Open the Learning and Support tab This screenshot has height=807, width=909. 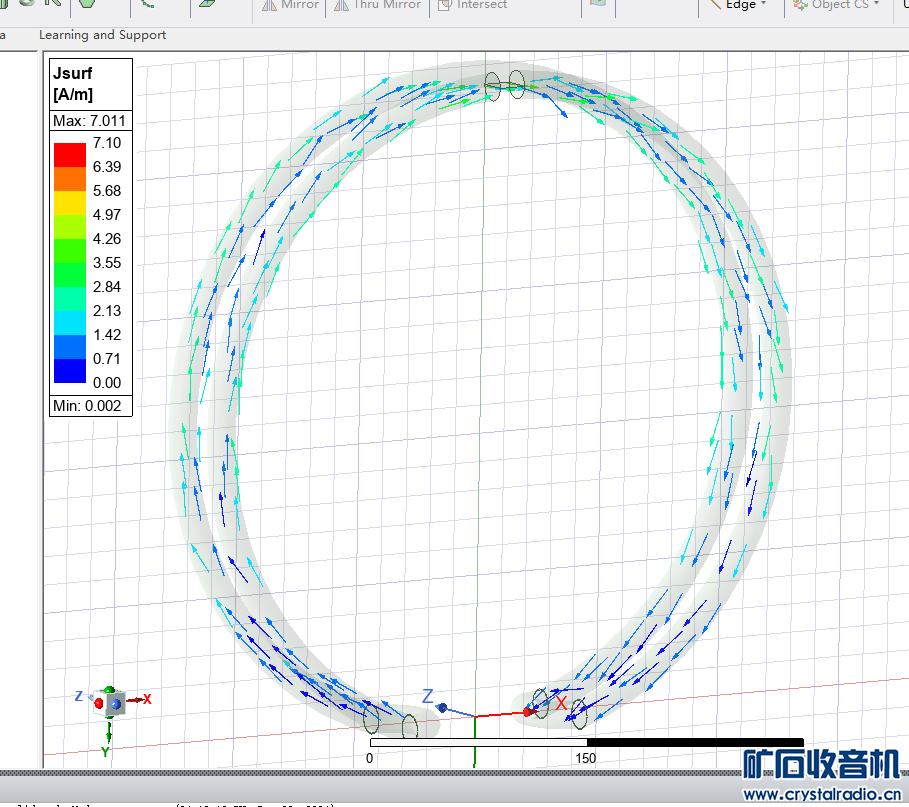[102, 35]
